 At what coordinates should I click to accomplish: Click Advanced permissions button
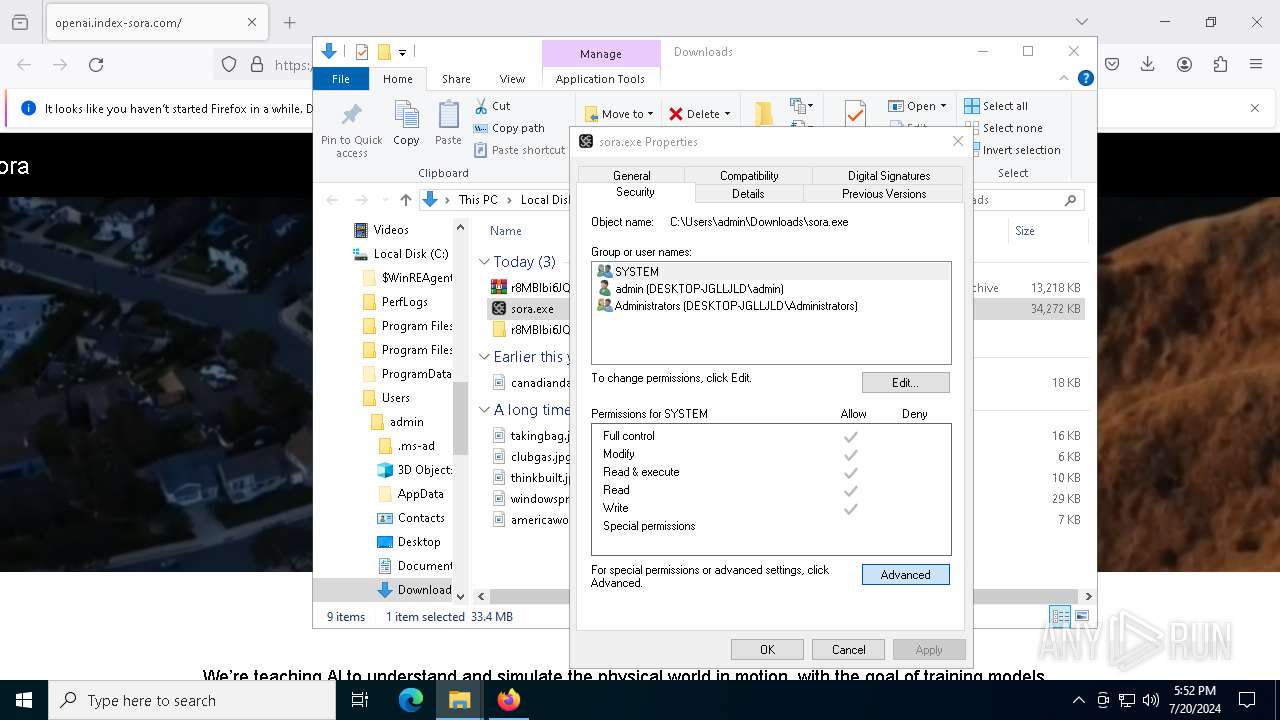[906, 575]
